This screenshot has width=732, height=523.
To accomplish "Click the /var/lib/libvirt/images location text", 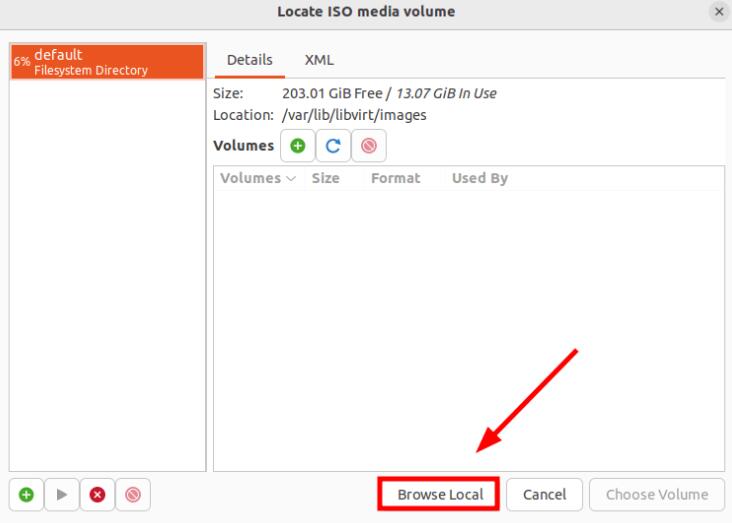I will coord(354,115).
